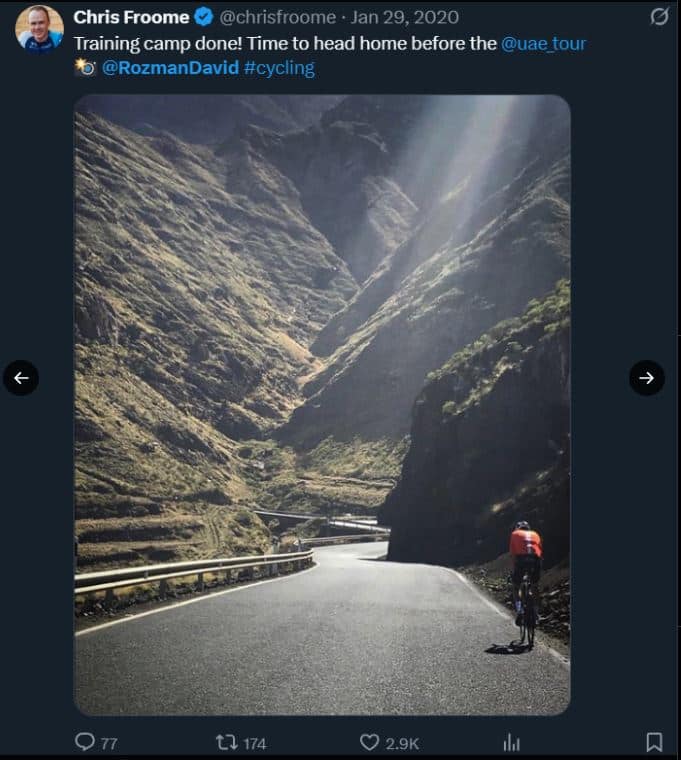
Task: Click the 174 reposts count
Action: coord(254,743)
